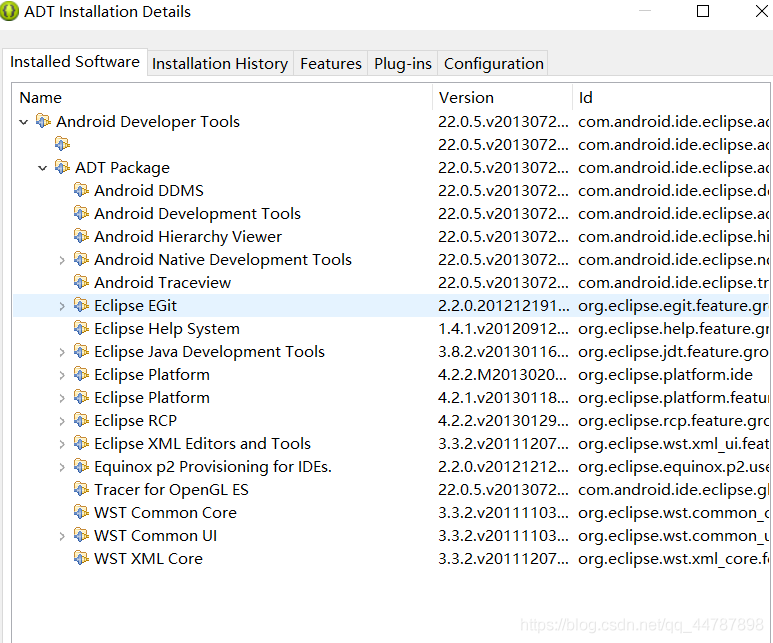Collapse the ADT Package tree node
This screenshot has width=773, height=643.
(x=43, y=168)
